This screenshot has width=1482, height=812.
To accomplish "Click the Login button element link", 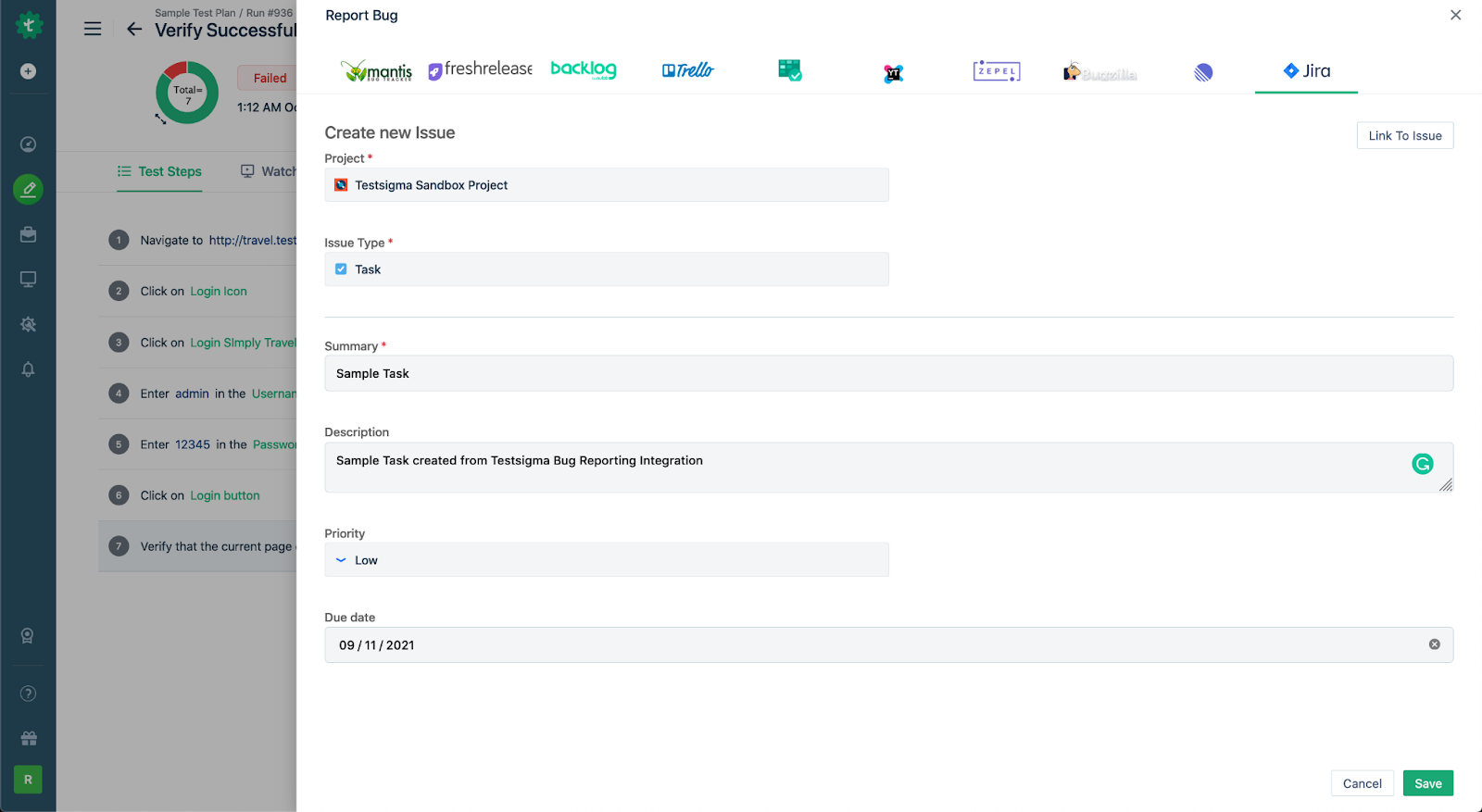I will (225, 495).
